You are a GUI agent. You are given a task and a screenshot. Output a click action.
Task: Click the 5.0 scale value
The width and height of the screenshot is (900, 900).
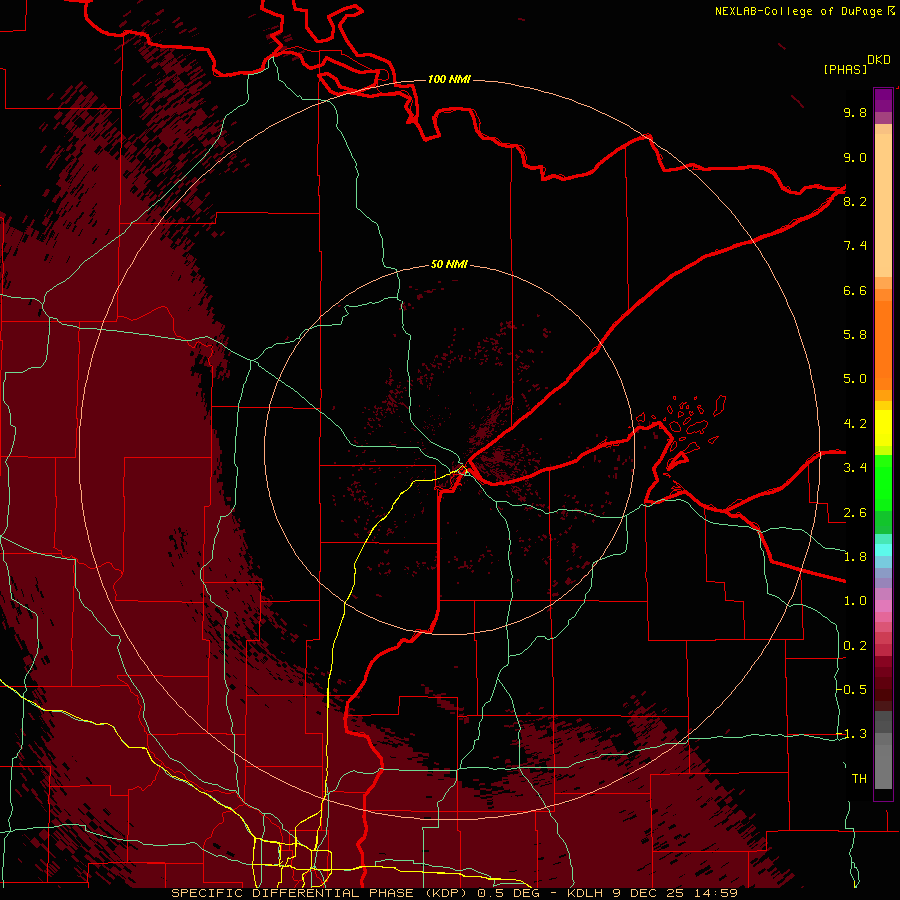coord(855,379)
